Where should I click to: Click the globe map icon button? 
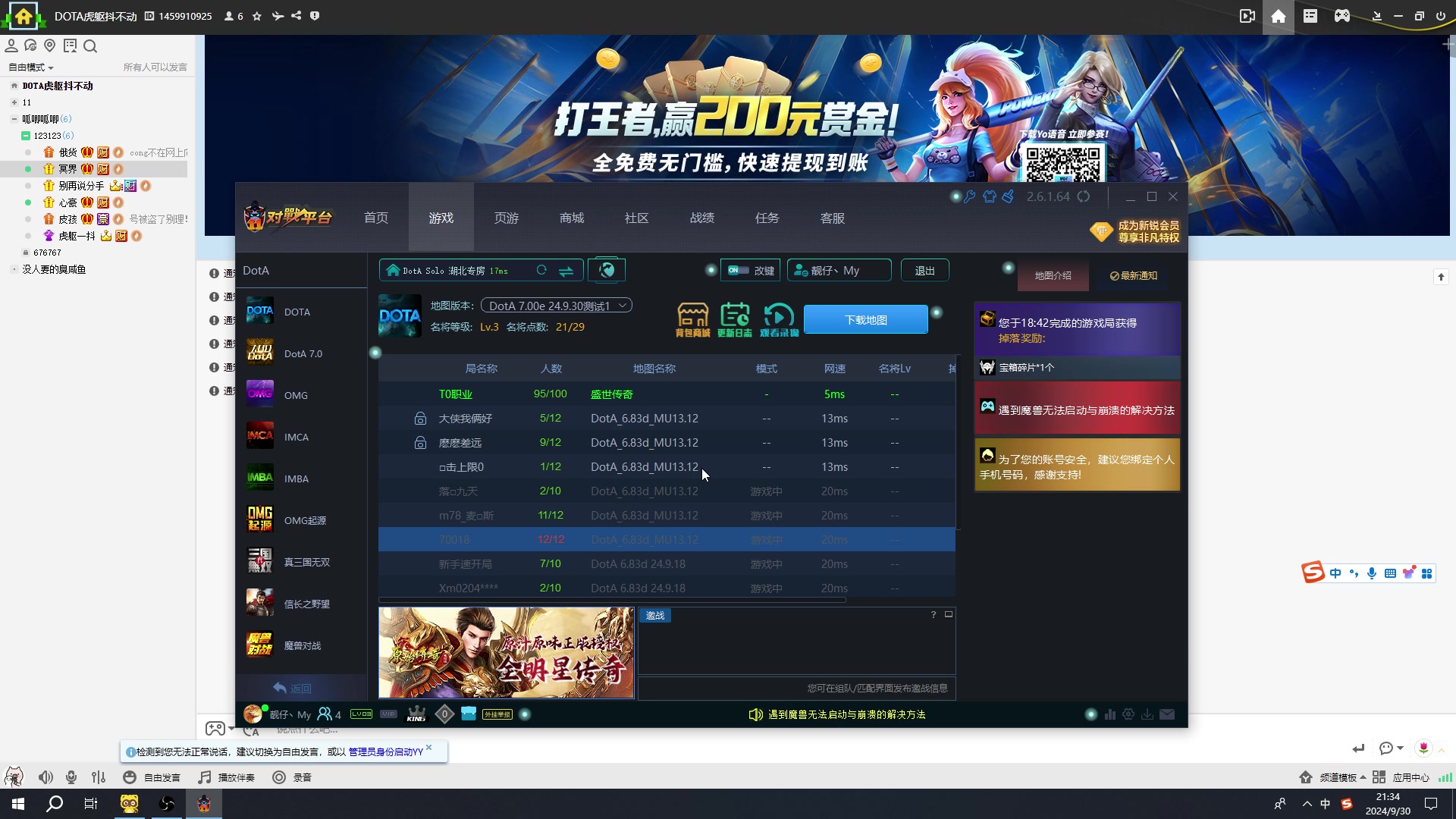(606, 270)
